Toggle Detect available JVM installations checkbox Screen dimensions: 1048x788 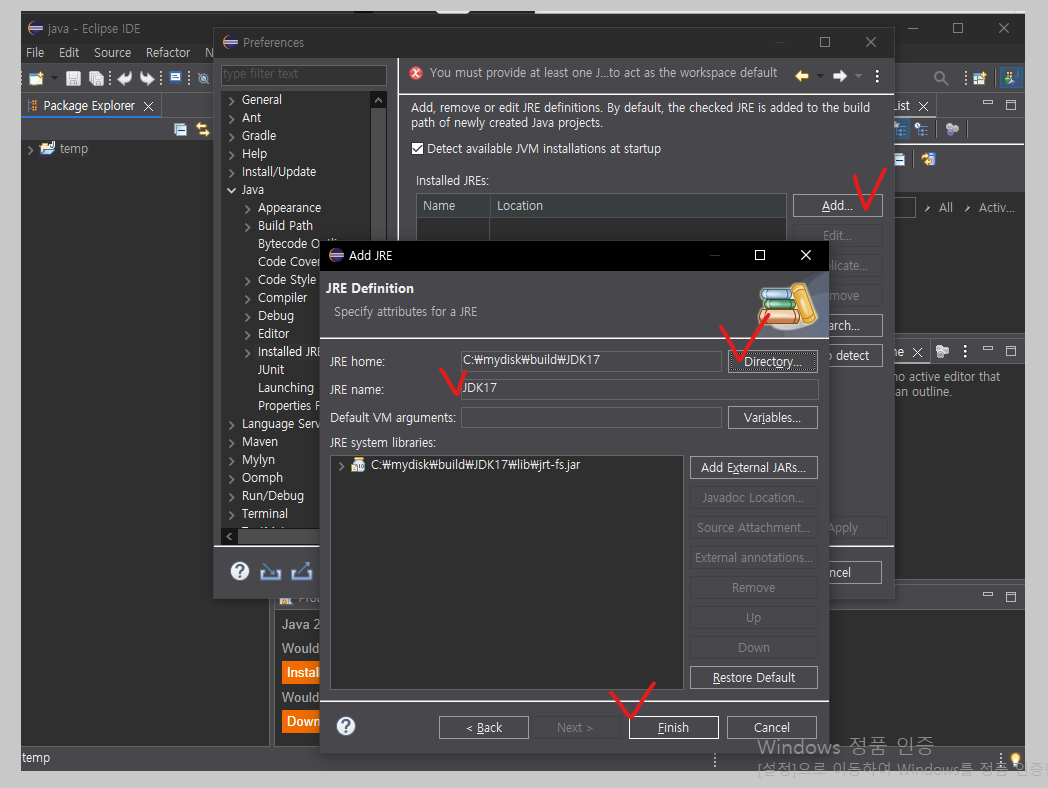point(417,148)
